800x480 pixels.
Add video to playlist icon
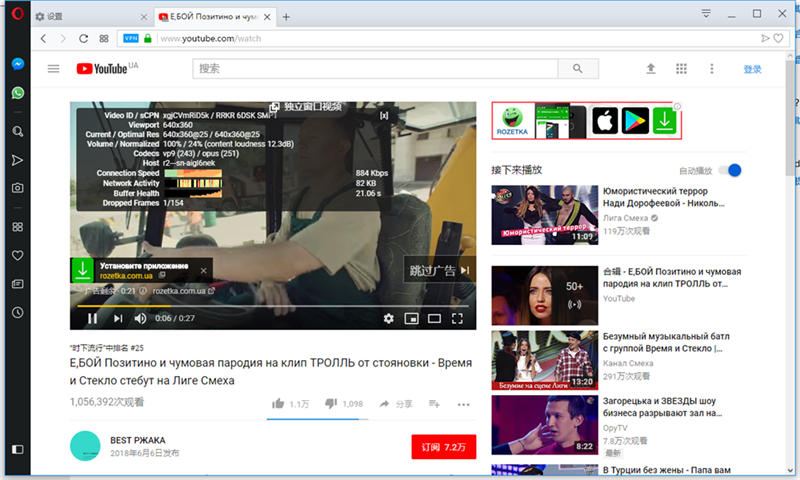pyautogui.click(x=434, y=404)
